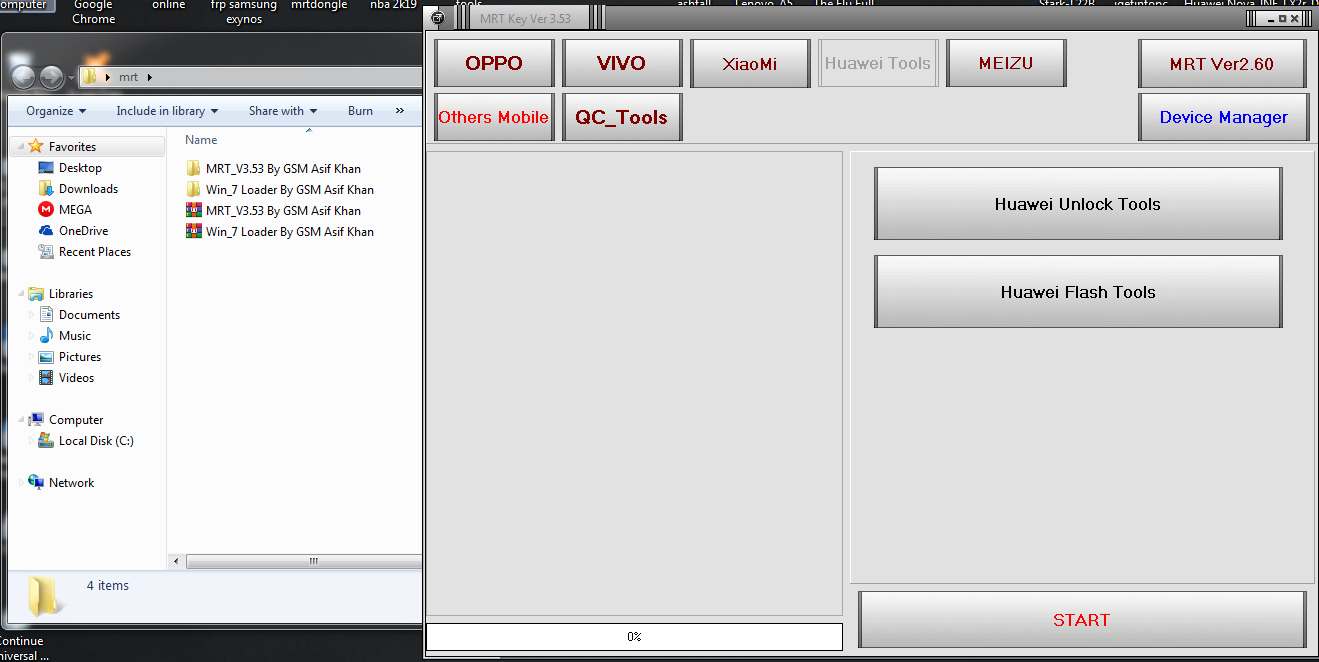
Task: Click the MRT Key Ver 3.53 title
Action: (x=524, y=18)
